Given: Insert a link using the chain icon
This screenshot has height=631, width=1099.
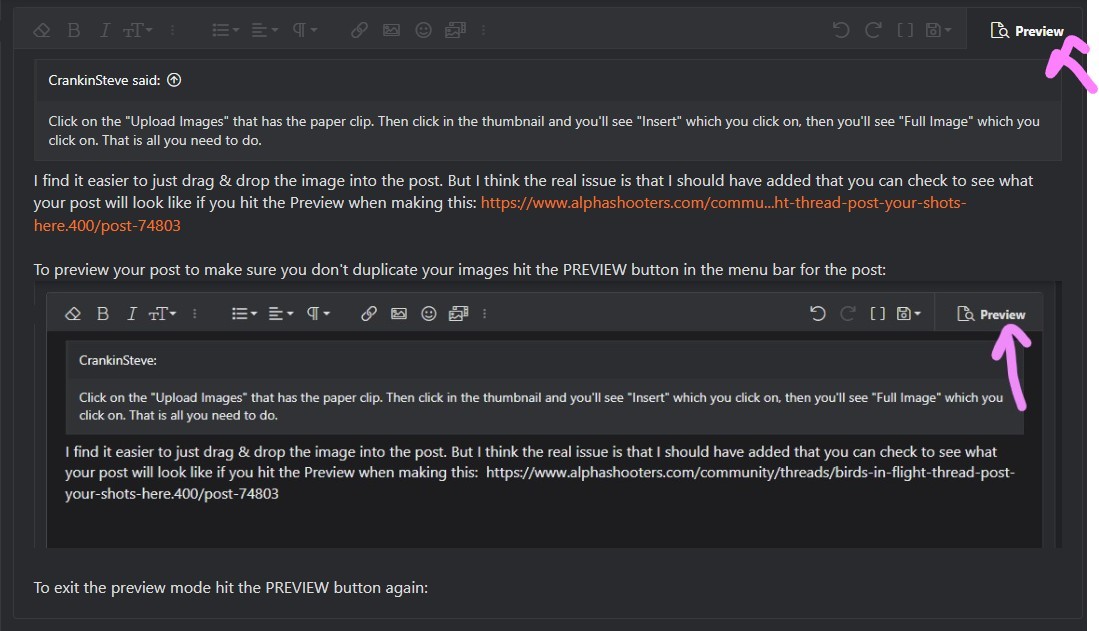Looking at the screenshot, I should 359,30.
